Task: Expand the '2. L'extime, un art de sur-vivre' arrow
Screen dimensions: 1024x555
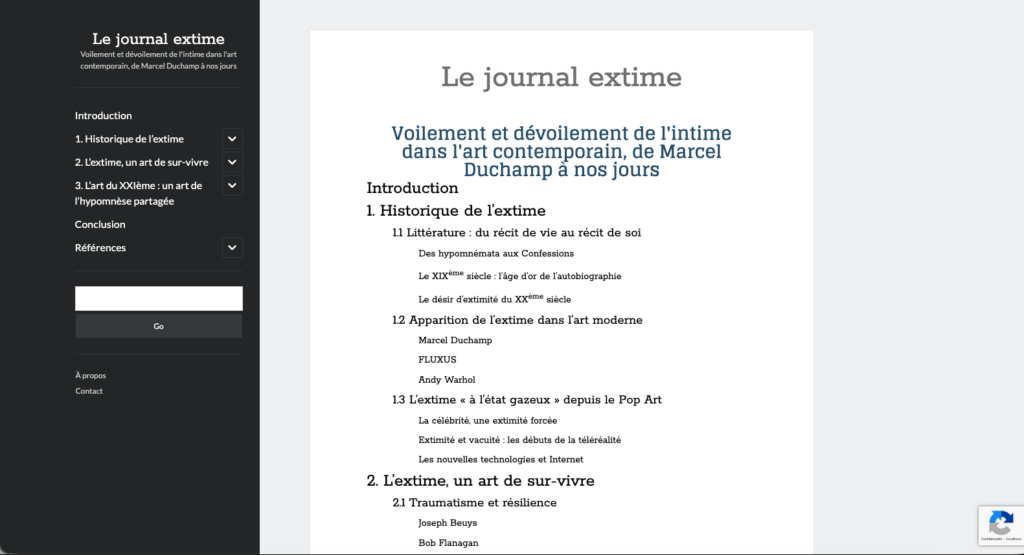Action: [231, 162]
